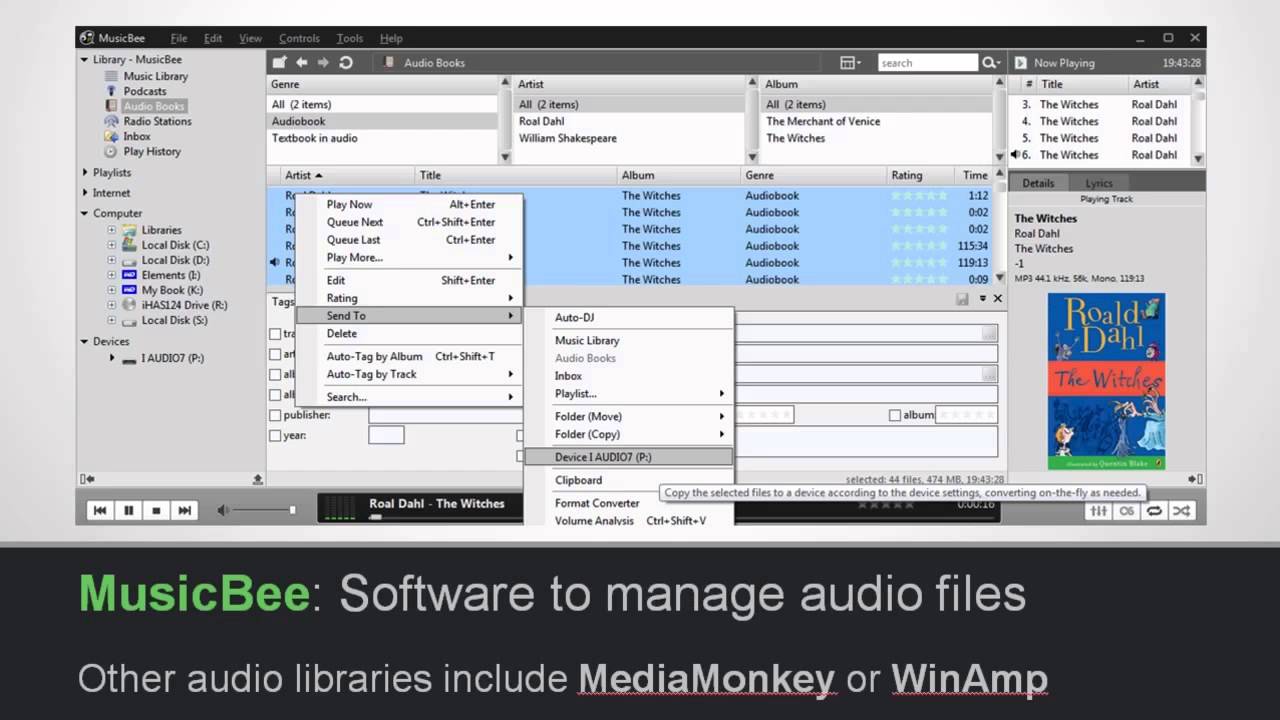Open the equalizer icon in player bar

[1099, 511]
